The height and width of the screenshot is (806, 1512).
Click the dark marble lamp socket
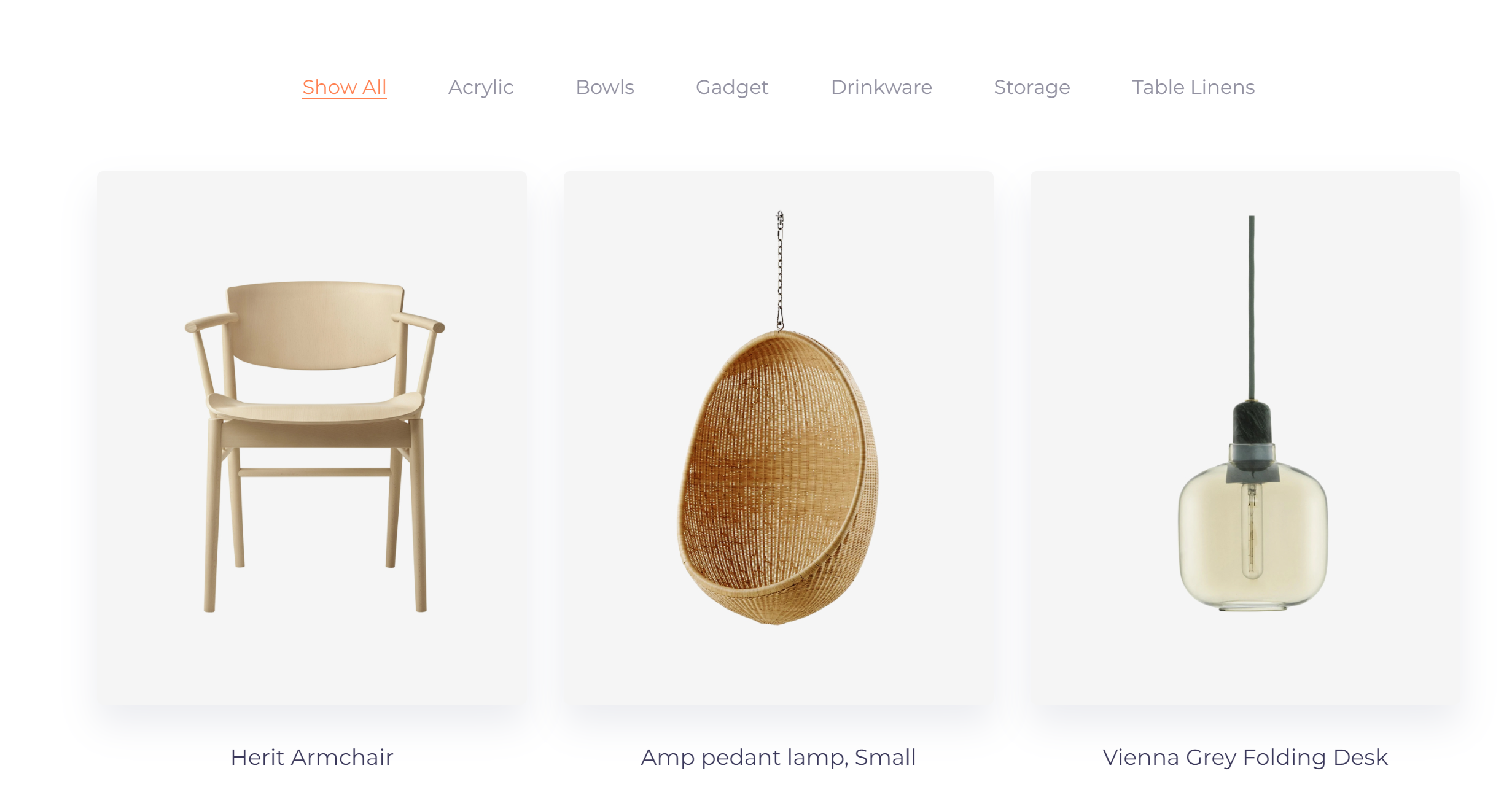(1252, 422)
